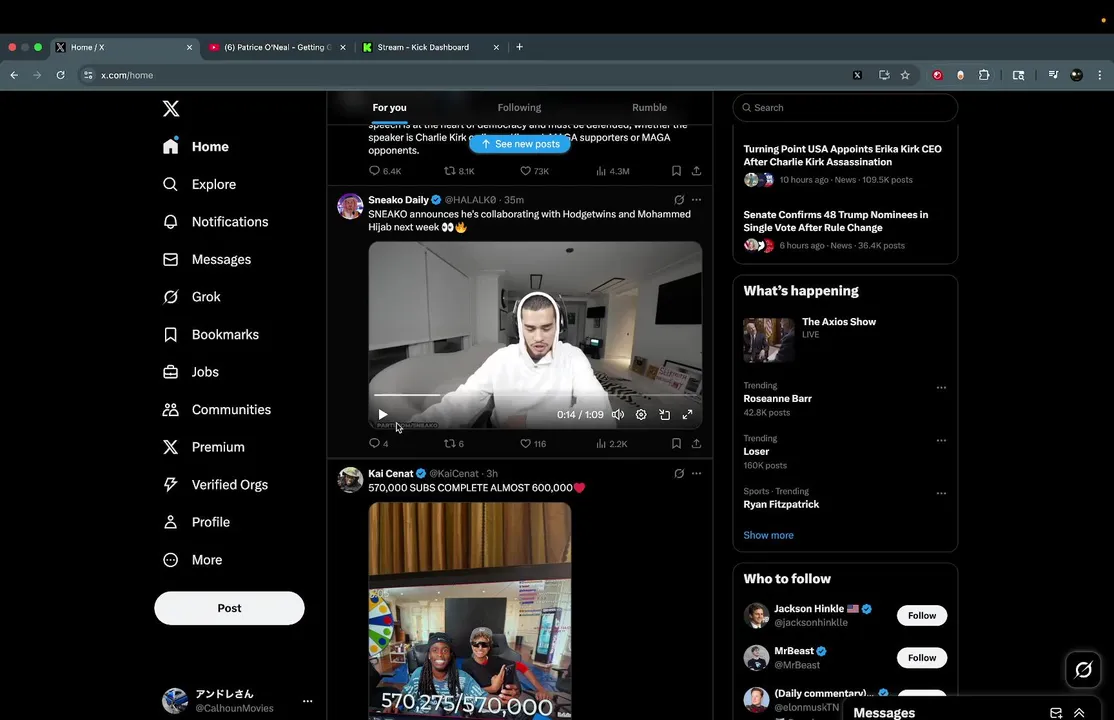The height and width of the screenshot is (720, 1114).
Task: Open Notifications from the sidebar
Action: [215, 222]
